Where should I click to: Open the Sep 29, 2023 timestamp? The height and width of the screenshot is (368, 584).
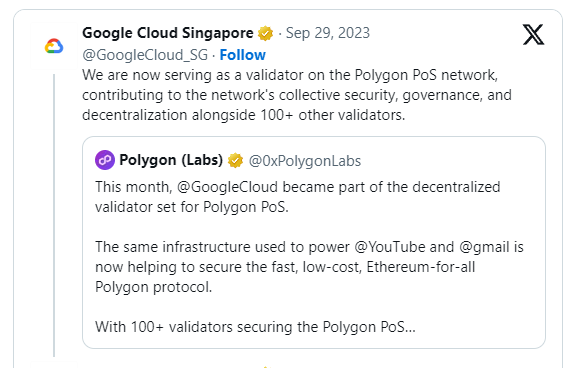tap(328, 33)
